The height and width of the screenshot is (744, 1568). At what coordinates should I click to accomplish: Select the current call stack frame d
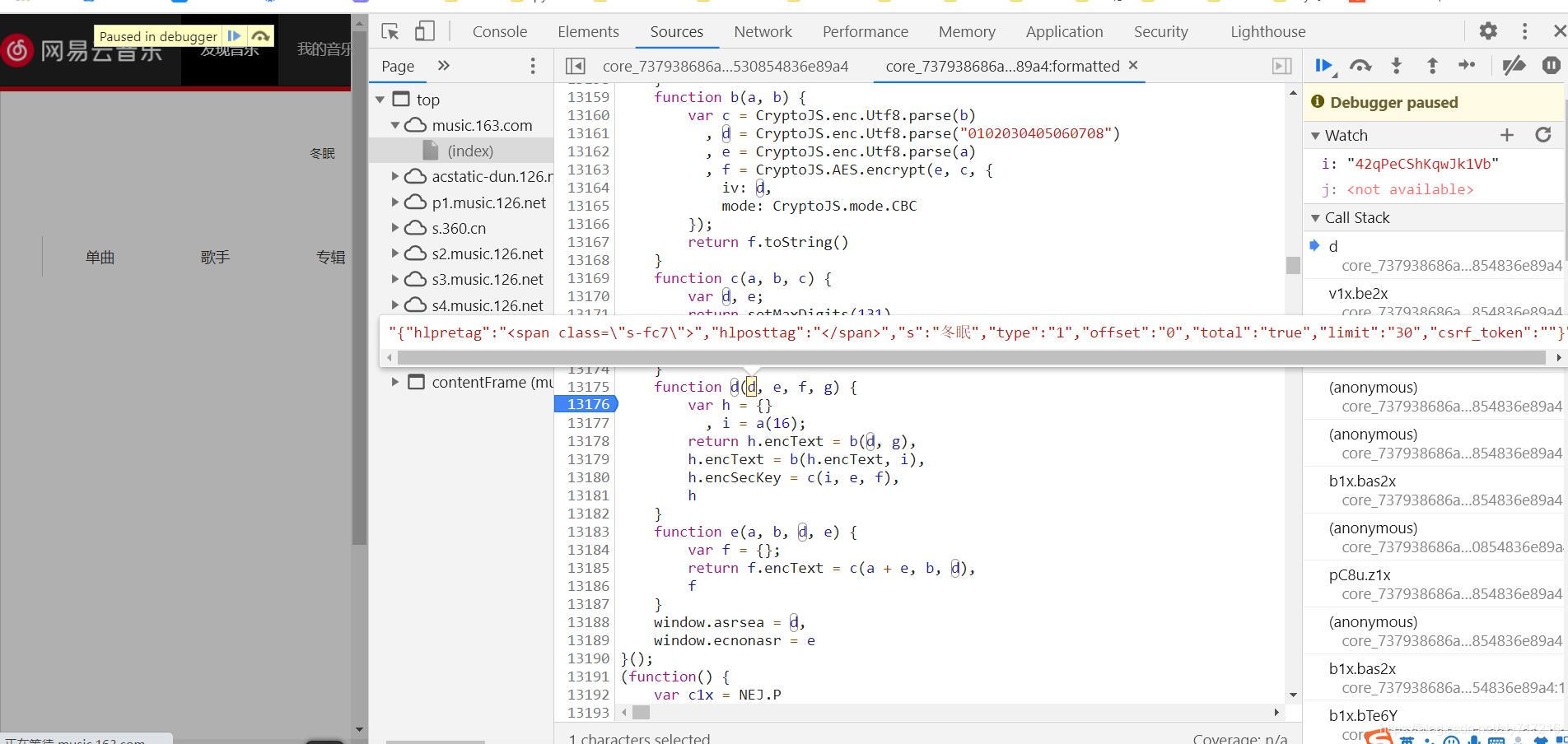coord(1435,255)
